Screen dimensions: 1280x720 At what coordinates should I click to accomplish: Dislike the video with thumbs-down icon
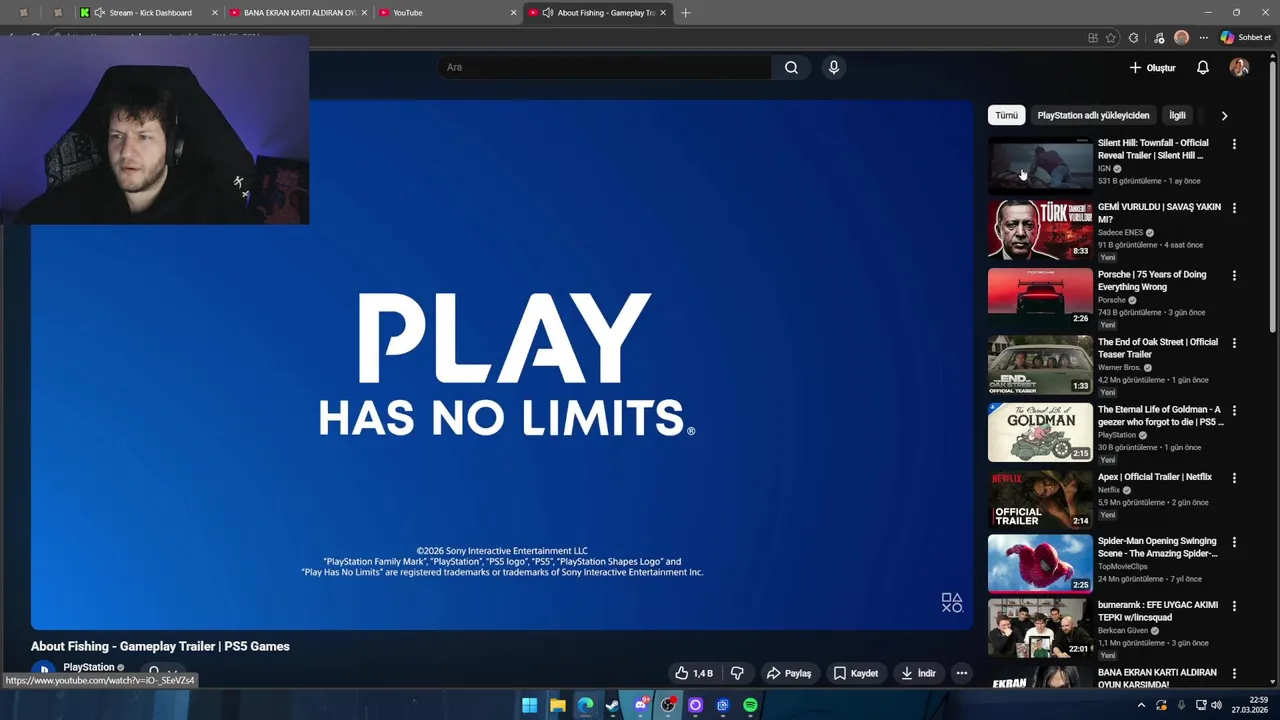click(x=737, y=673)
